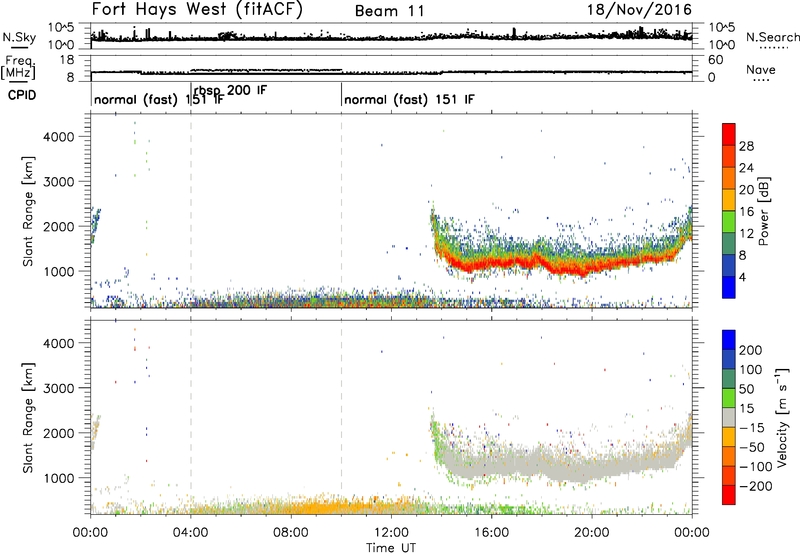Click the dashed 04:00 marker line in power panel

pyautogui.click(x=191, y=211)
